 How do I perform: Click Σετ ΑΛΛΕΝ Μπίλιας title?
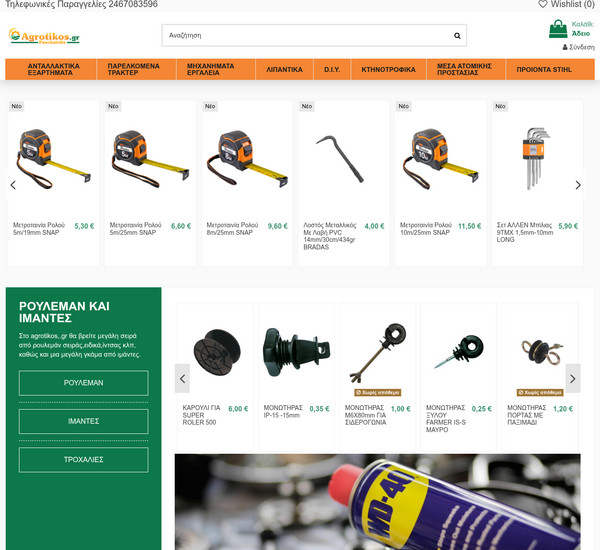pos(525,232)
